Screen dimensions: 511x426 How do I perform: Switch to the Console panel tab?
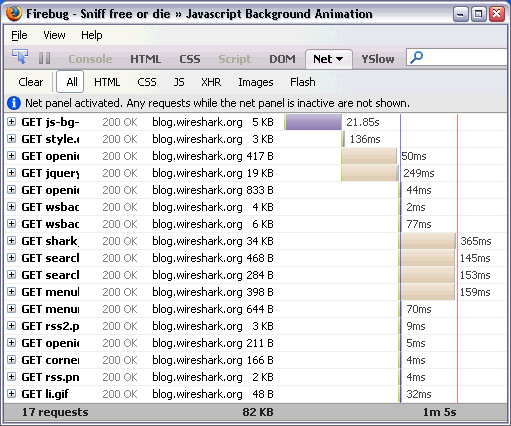pyautogui.click(x=90, y=59)
